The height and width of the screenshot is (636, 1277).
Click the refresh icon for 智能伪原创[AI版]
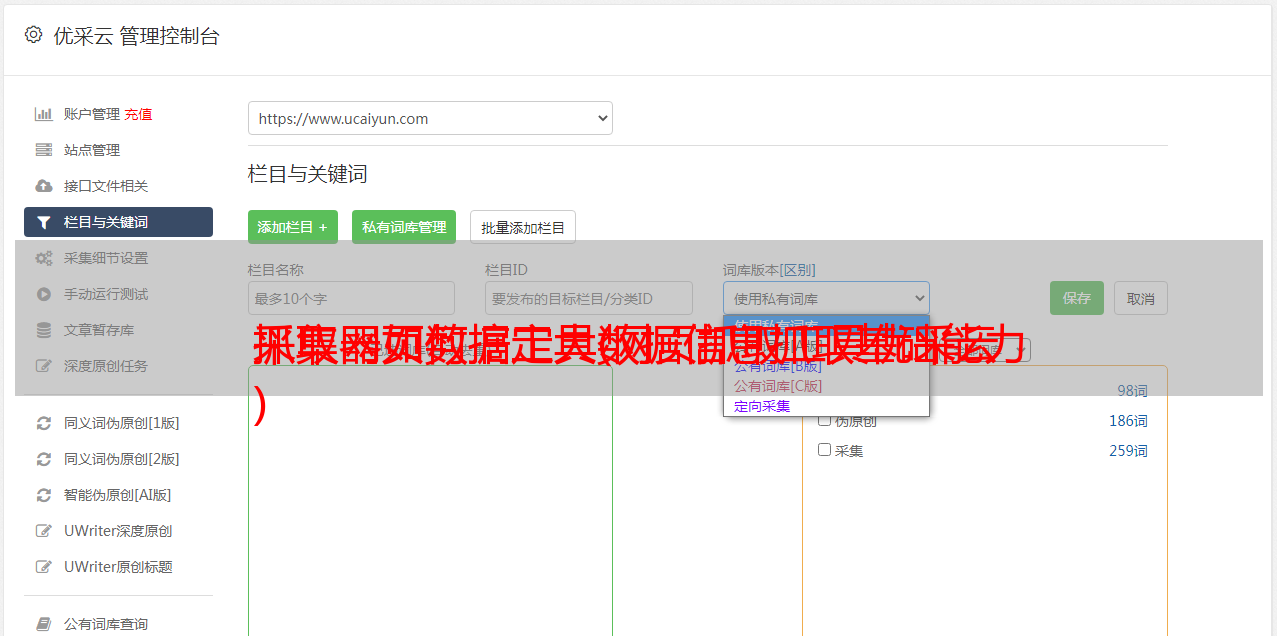[43, 495]
